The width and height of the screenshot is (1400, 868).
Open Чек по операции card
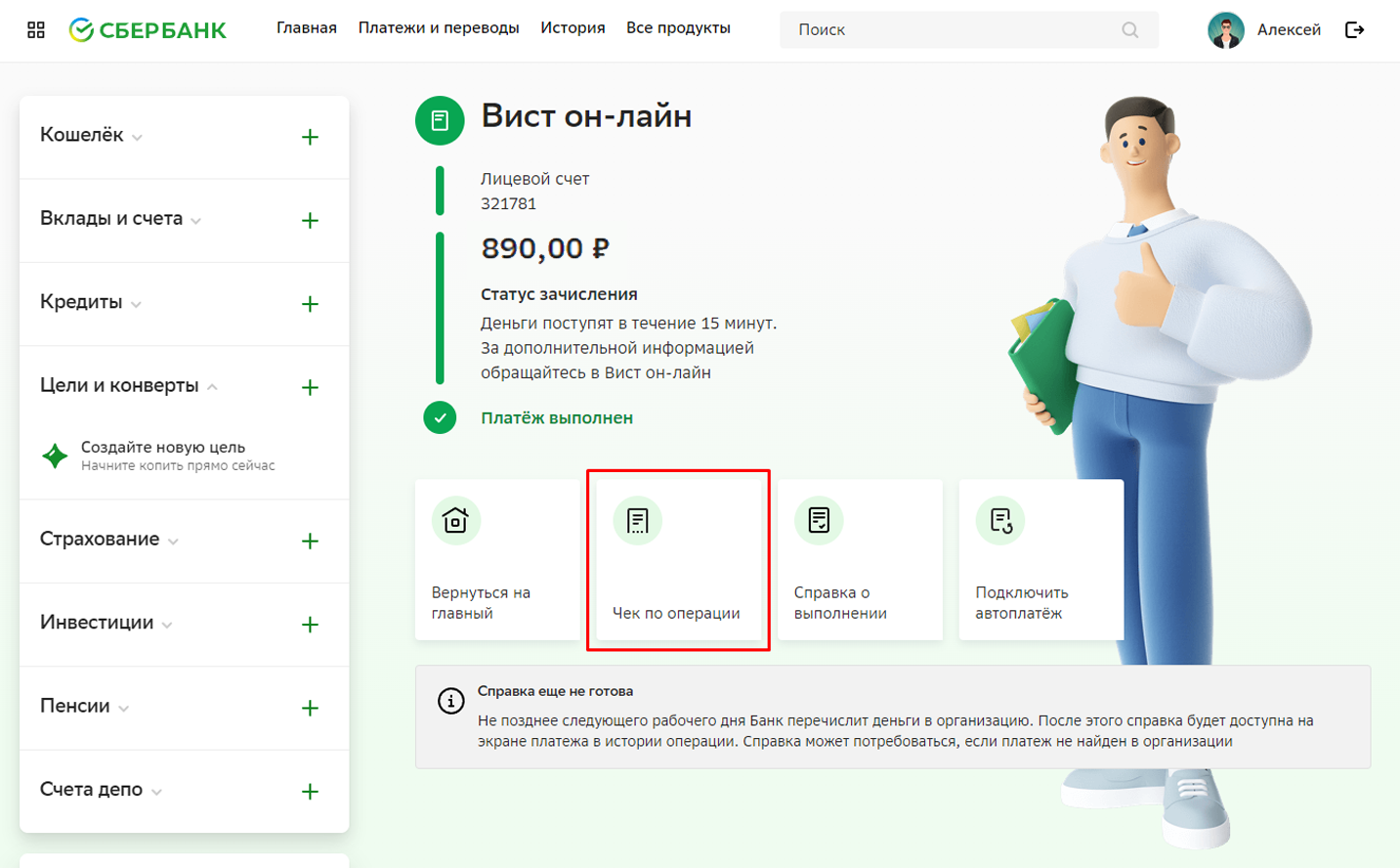tap(678, 560)
